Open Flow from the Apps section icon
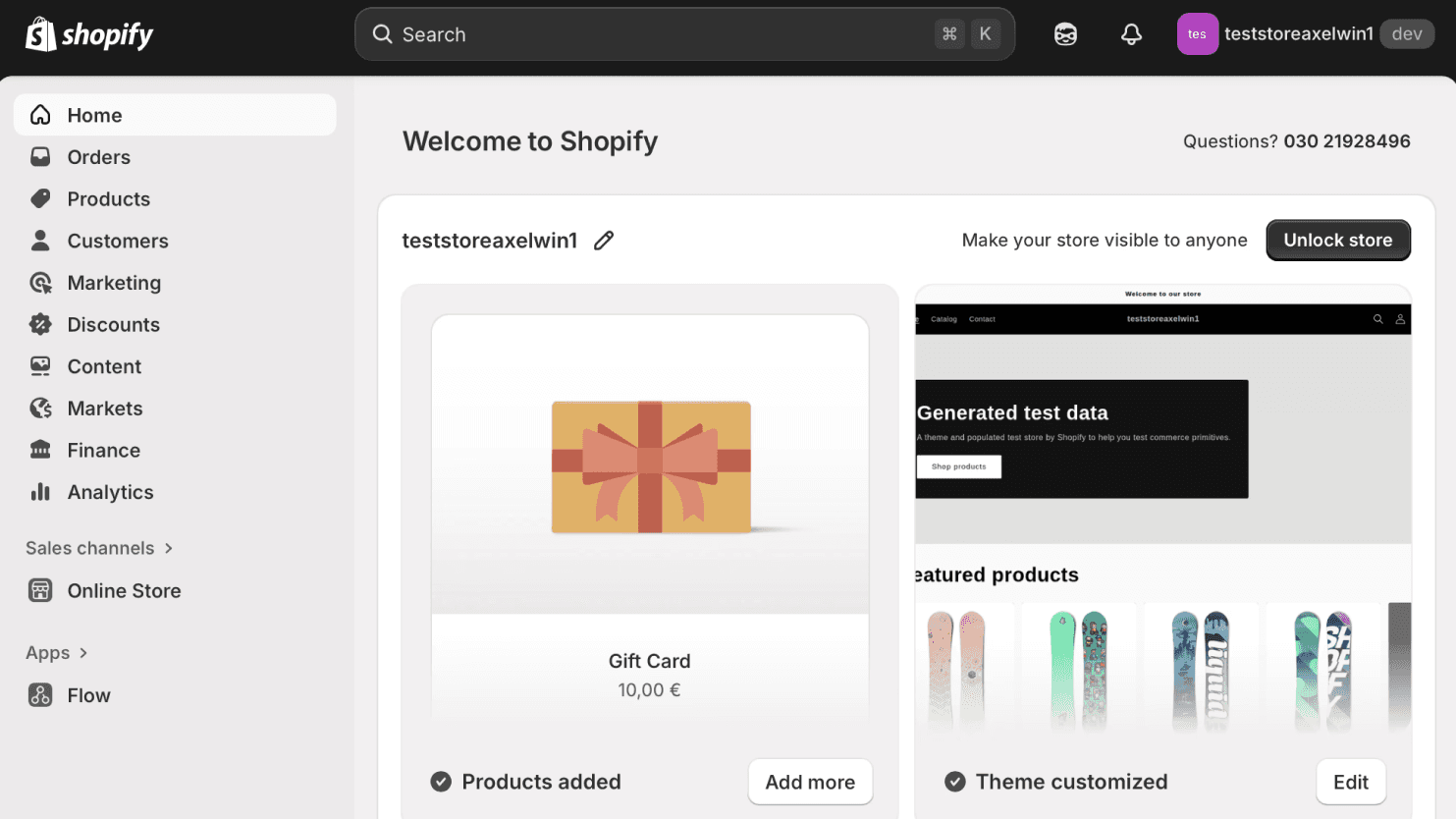 pos(39,694)
